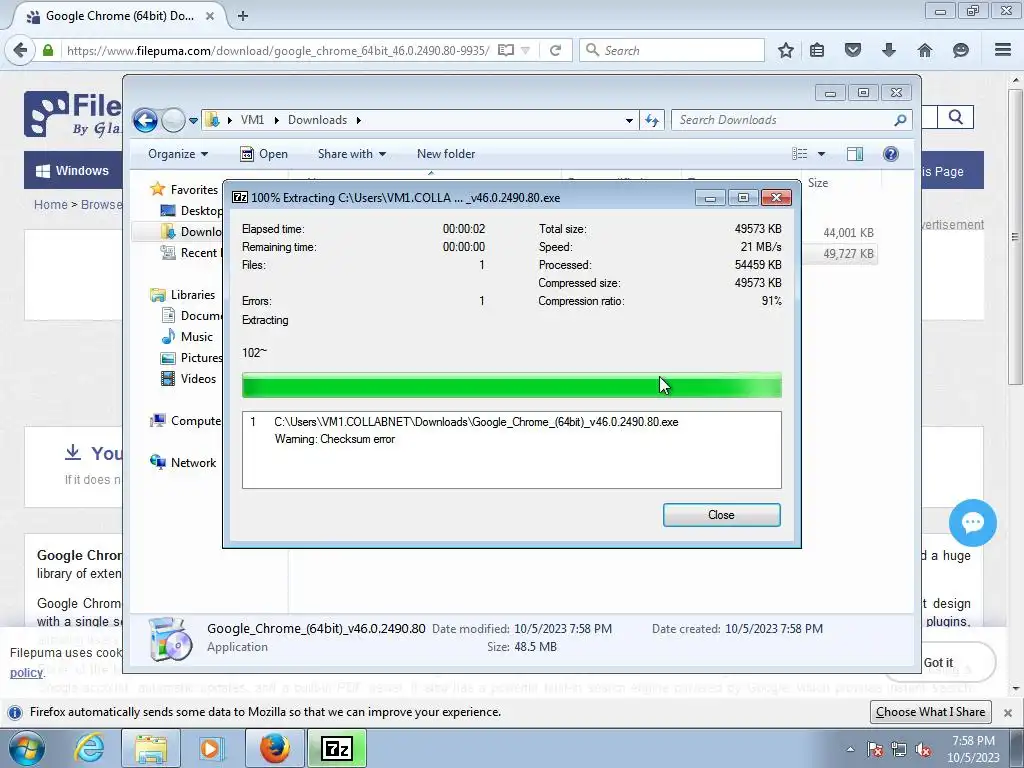Screen dimensions: 1024x768
Task: Expand the address bar history dropdown
Action: [x=629, y=121]
